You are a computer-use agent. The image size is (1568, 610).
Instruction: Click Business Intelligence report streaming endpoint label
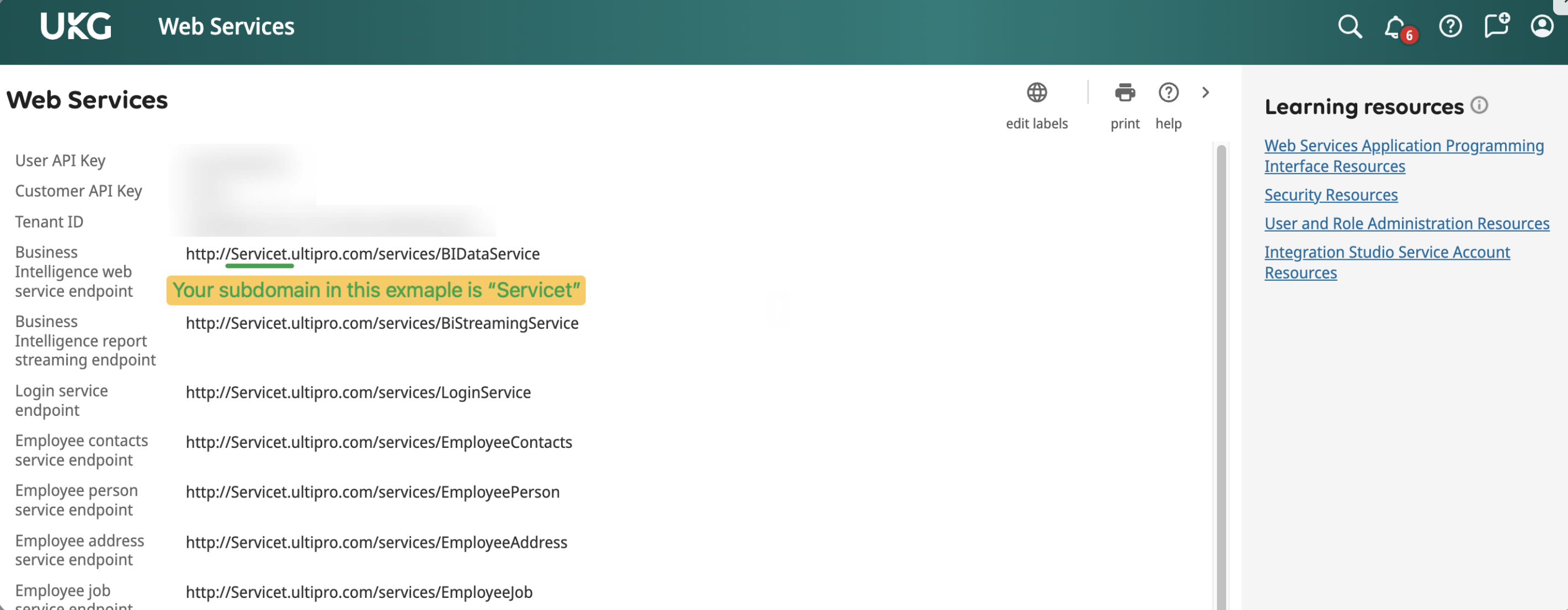click(x=85, y=341)
